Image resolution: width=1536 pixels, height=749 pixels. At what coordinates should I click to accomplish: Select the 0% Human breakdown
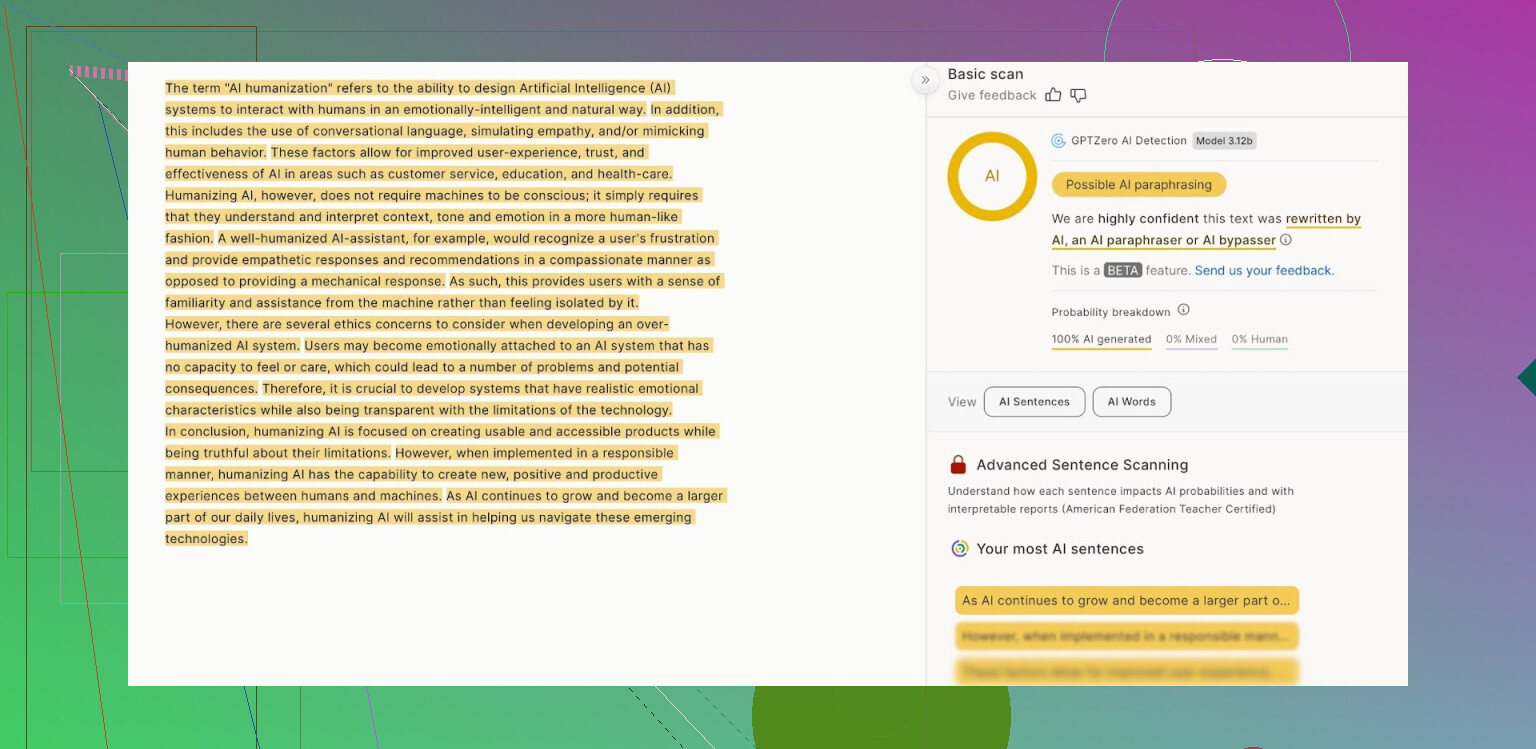pos(1259,340)
